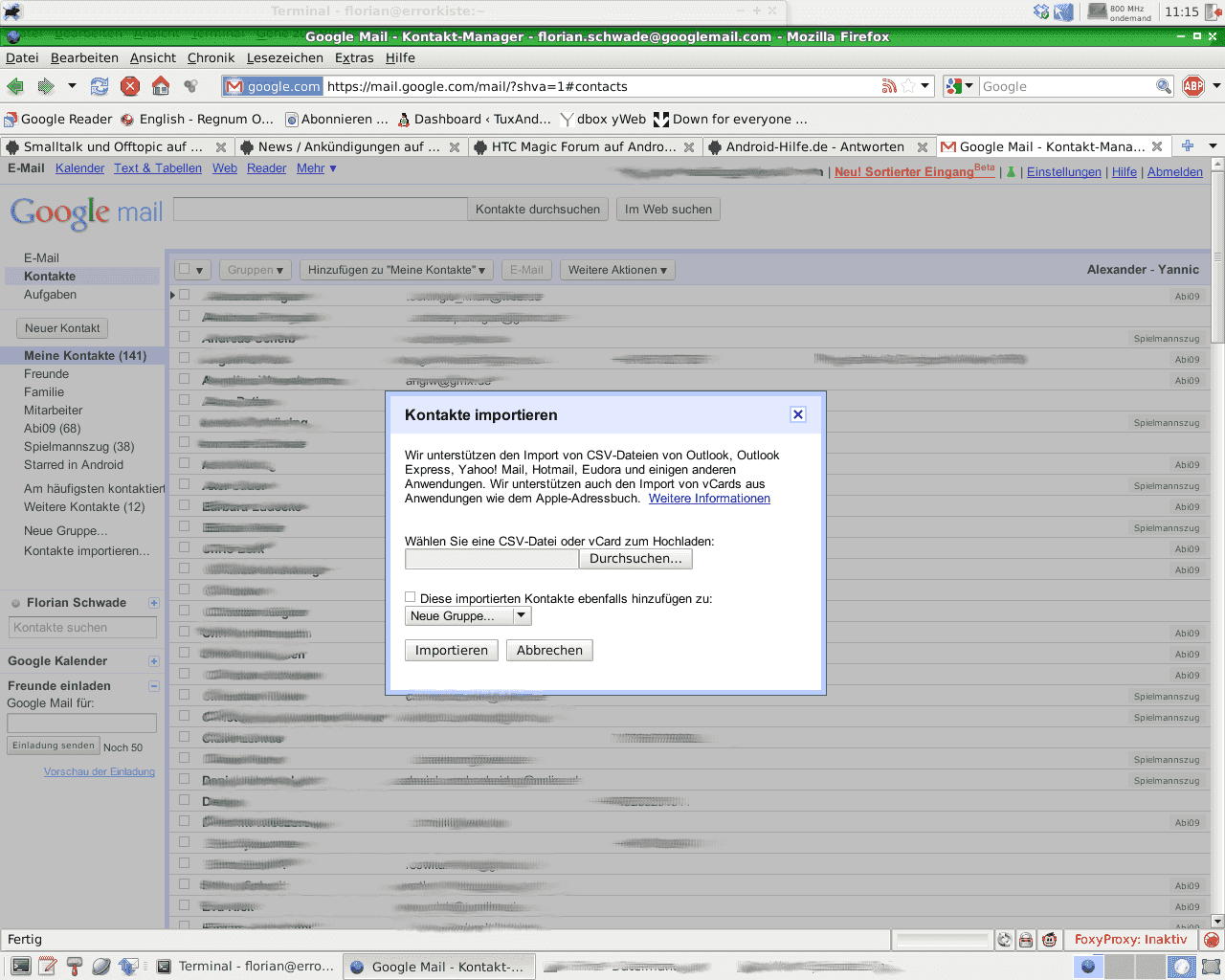Click the CPU frequency 800 MHz applet
This screenshot has height=980, width=1225.
[1119, 12]
